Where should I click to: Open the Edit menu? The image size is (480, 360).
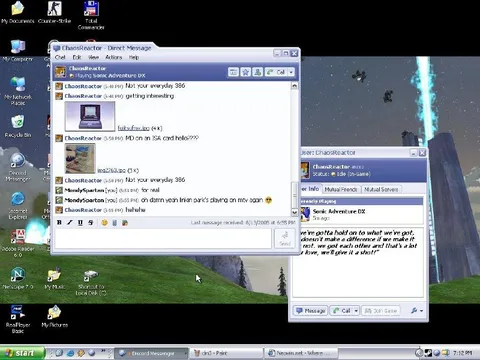(77, 57)
